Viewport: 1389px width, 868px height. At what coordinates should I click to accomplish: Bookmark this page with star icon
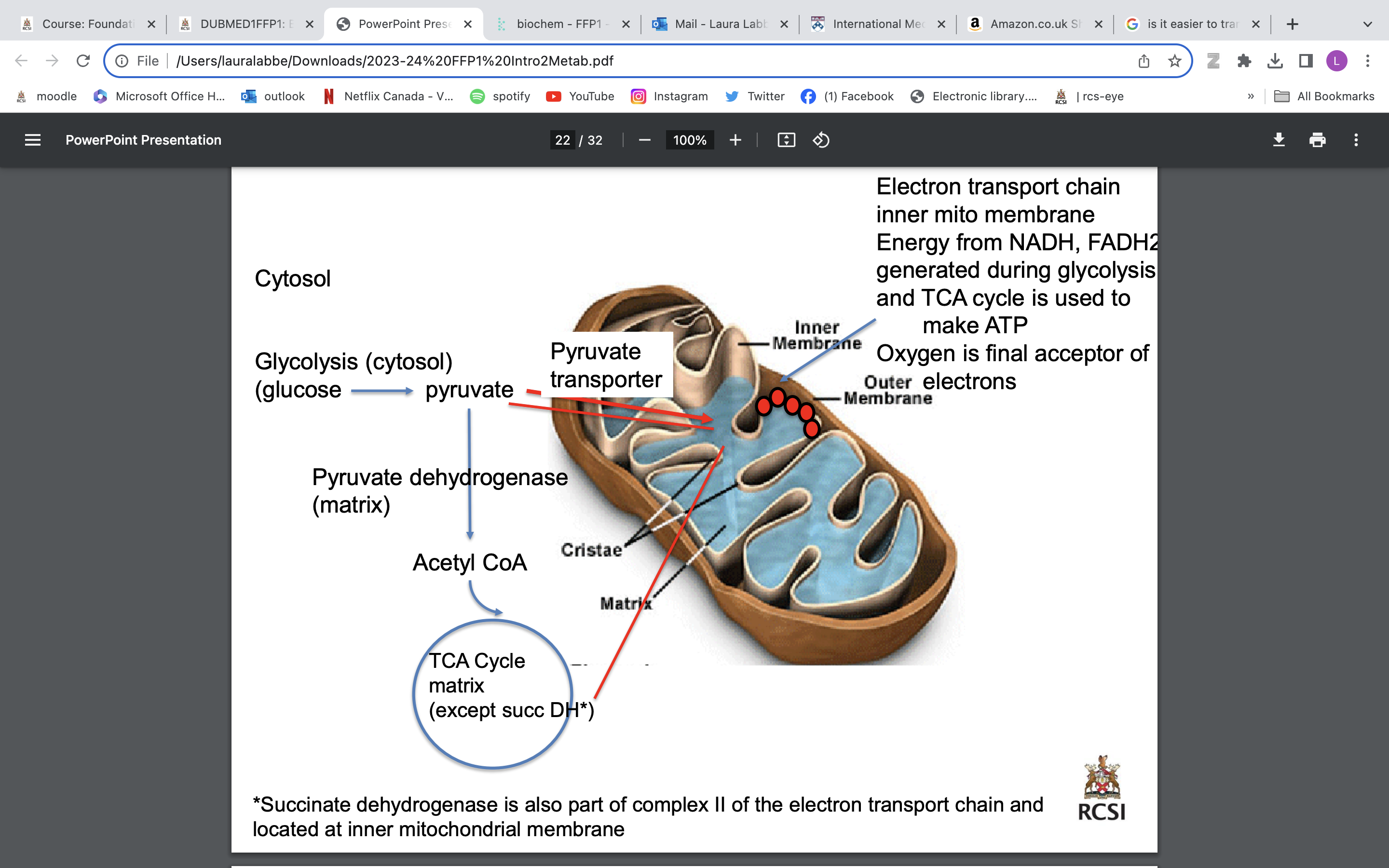coord(1174,61)
